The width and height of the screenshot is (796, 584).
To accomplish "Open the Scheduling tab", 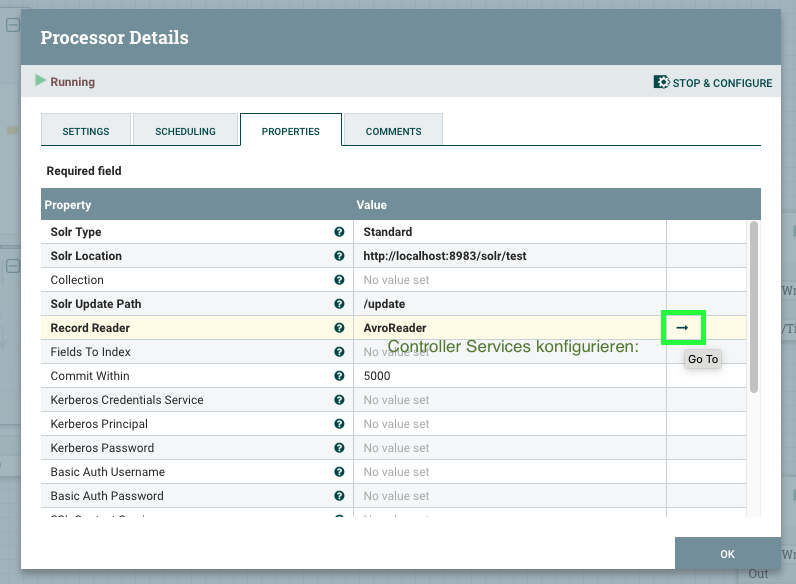I will point(186,131).
